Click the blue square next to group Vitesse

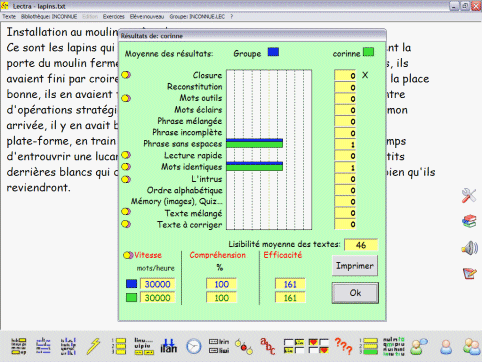pos(132,284)
